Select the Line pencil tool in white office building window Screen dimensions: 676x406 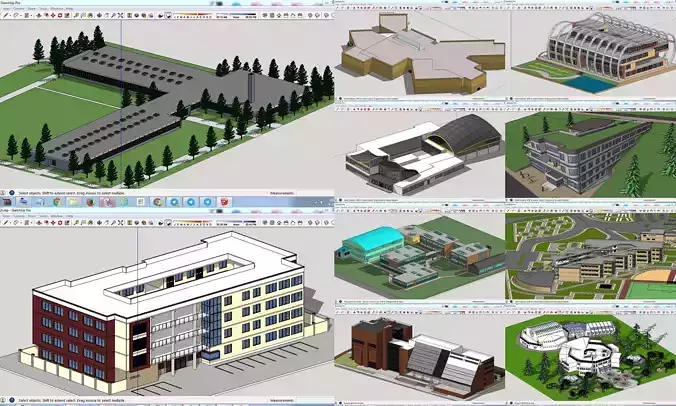tap(6, 222)
